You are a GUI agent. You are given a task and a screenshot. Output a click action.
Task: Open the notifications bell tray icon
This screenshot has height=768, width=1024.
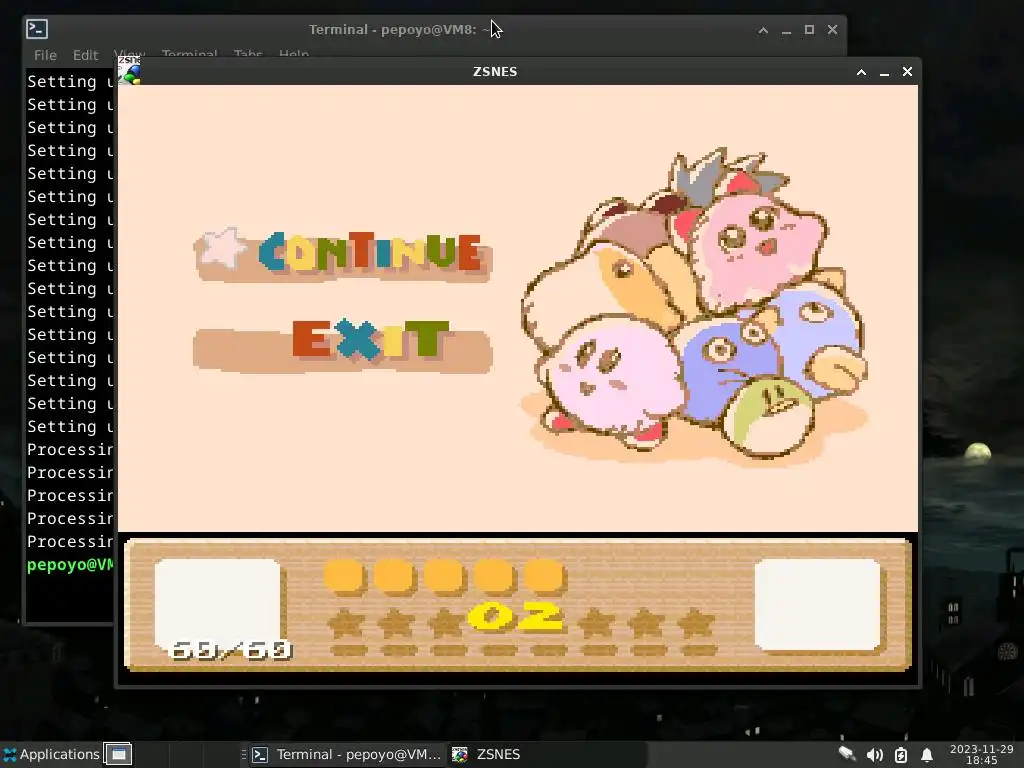pos(927,755)
